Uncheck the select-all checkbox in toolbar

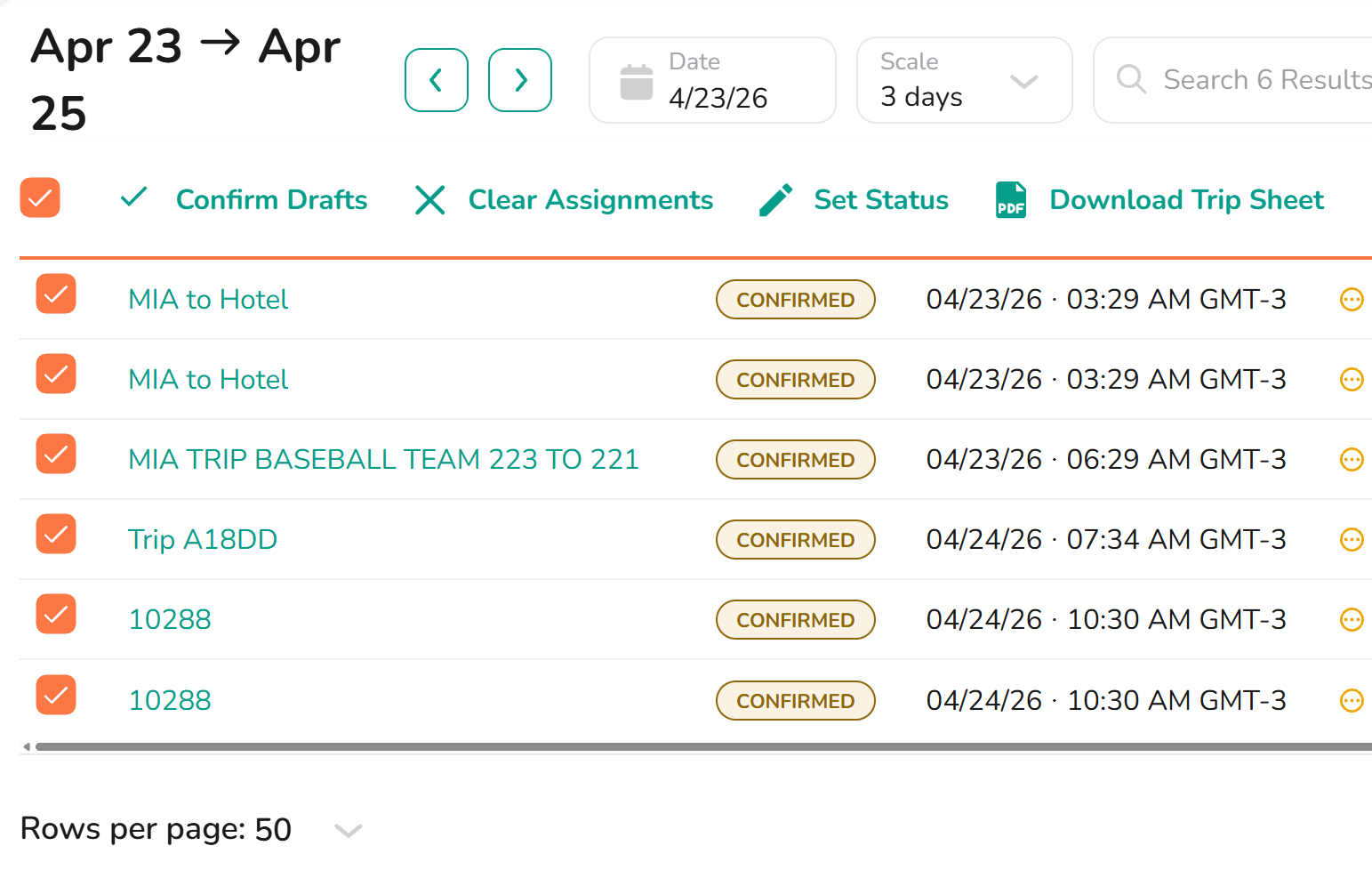(x=40, y=197)
